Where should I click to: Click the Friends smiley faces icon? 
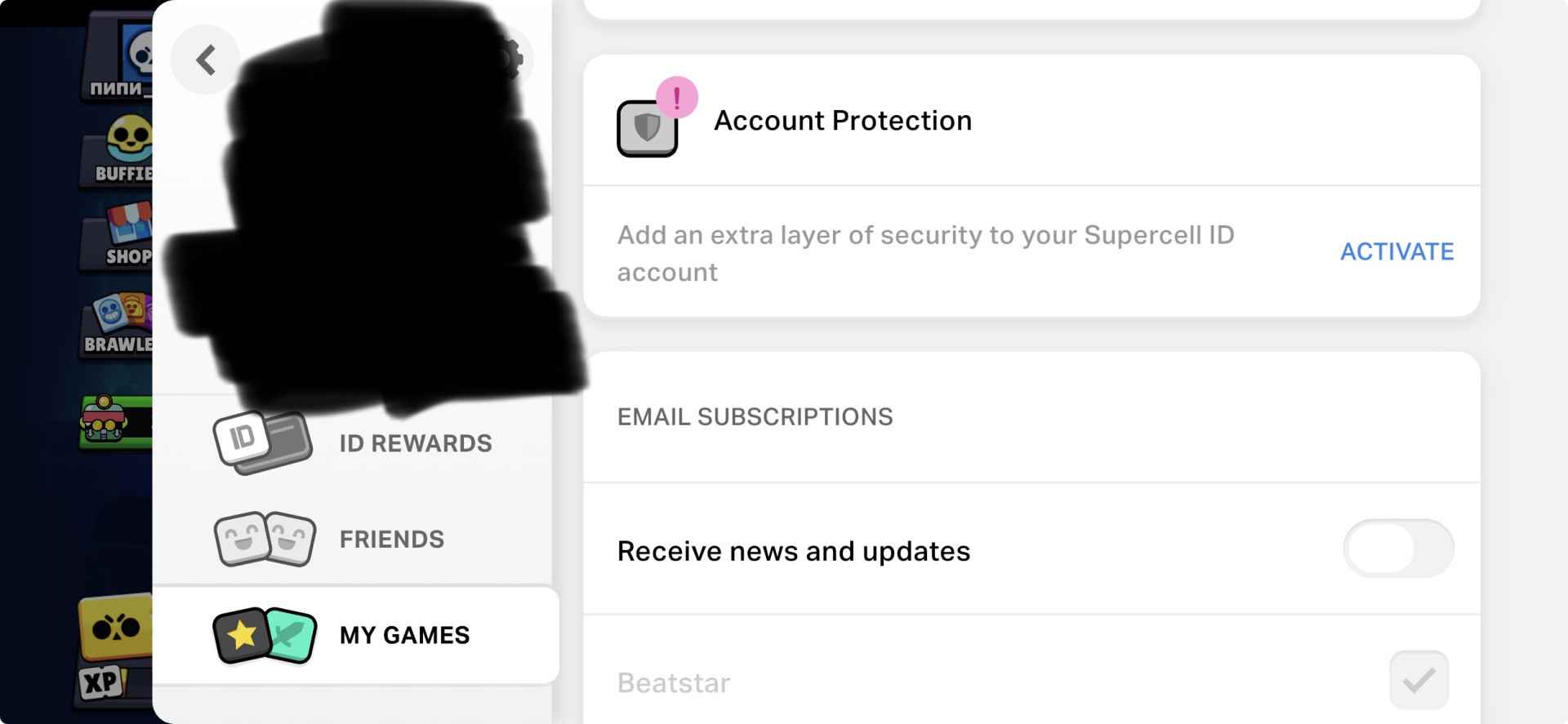(265, 539)
